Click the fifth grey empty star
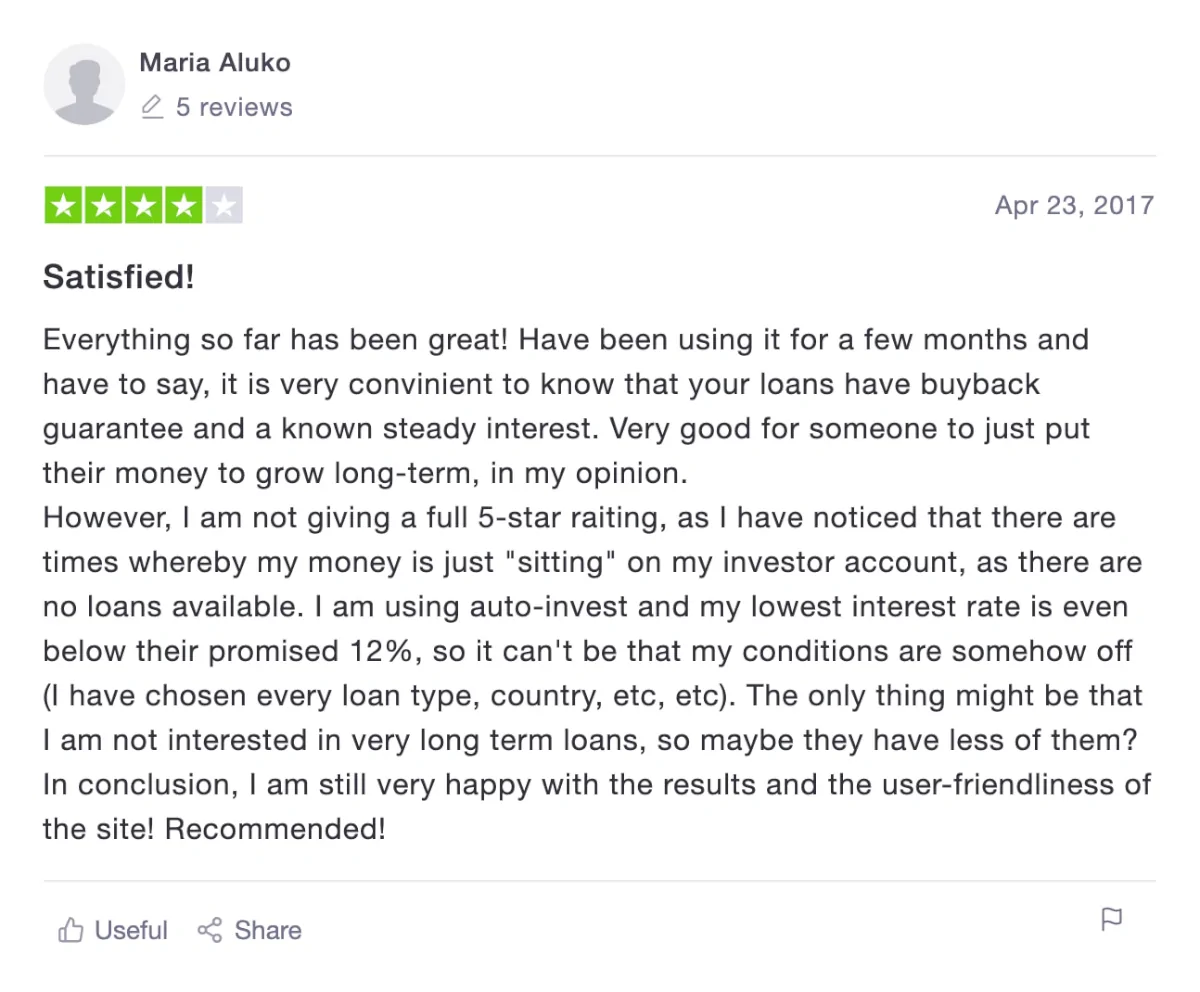Viewport: 1200px width, 992px height. (224, 206)
